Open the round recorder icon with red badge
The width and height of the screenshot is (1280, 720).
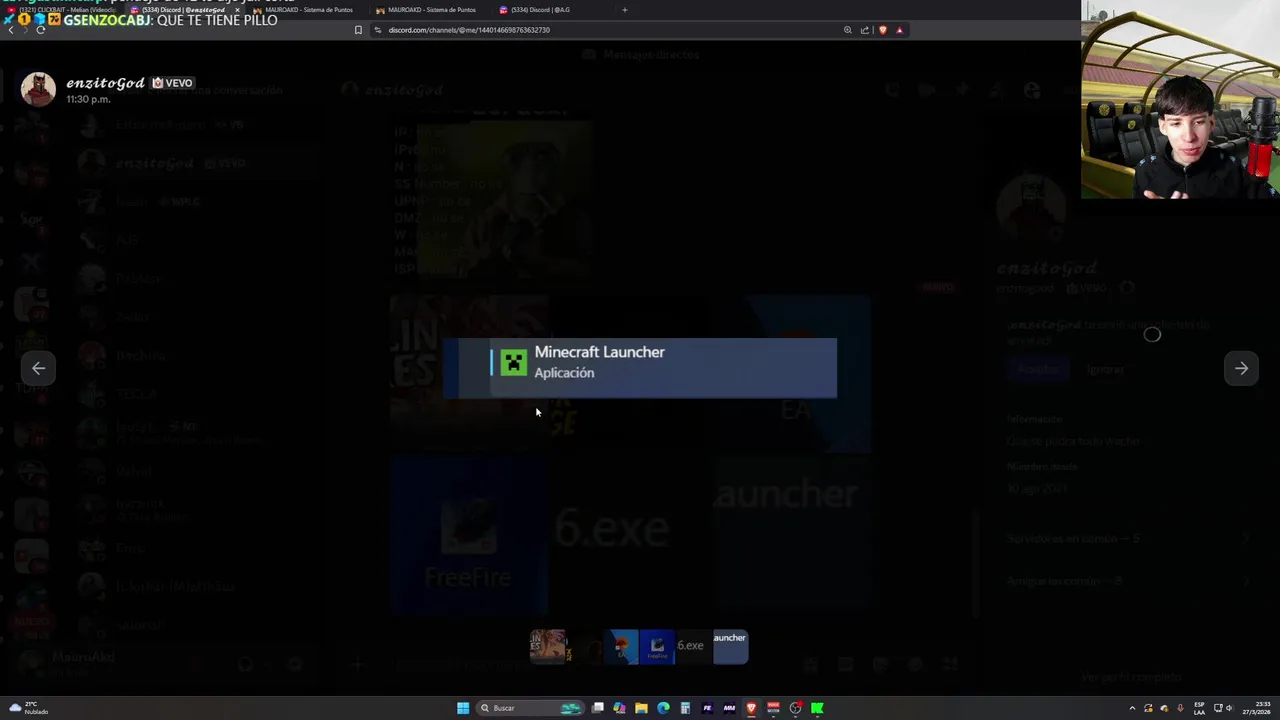(795, 708)
